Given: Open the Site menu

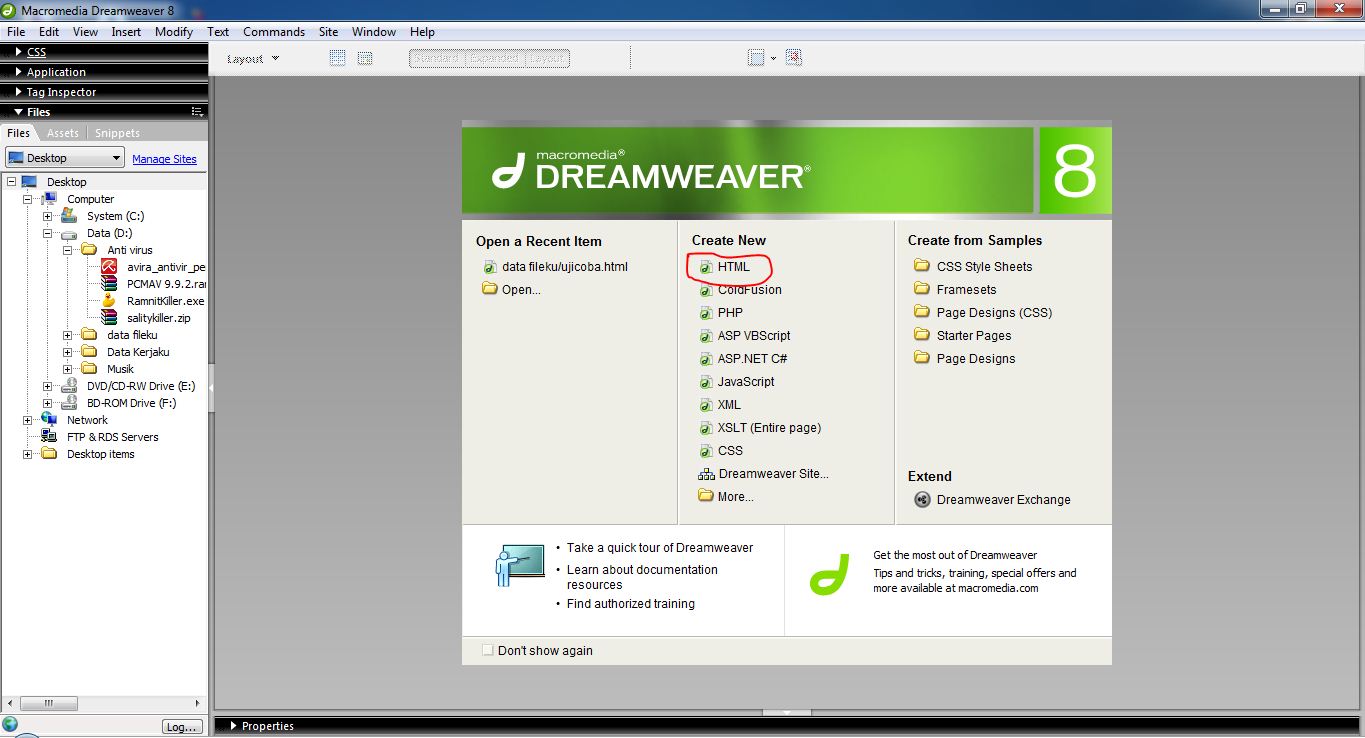Looking at the screenshot, I should coord(328,32).
